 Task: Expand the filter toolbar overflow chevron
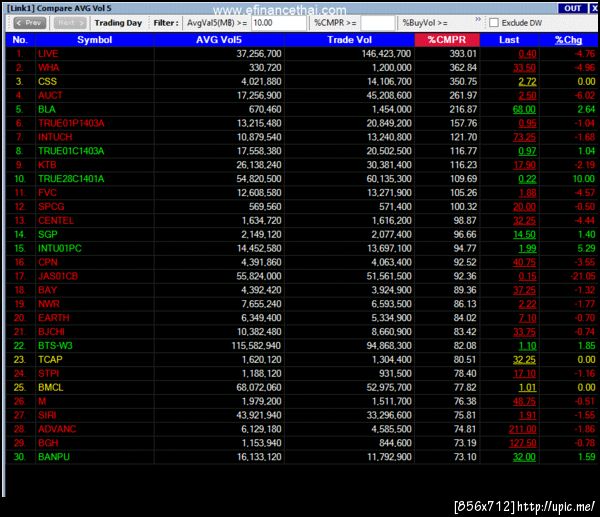(x=478, y=19)
